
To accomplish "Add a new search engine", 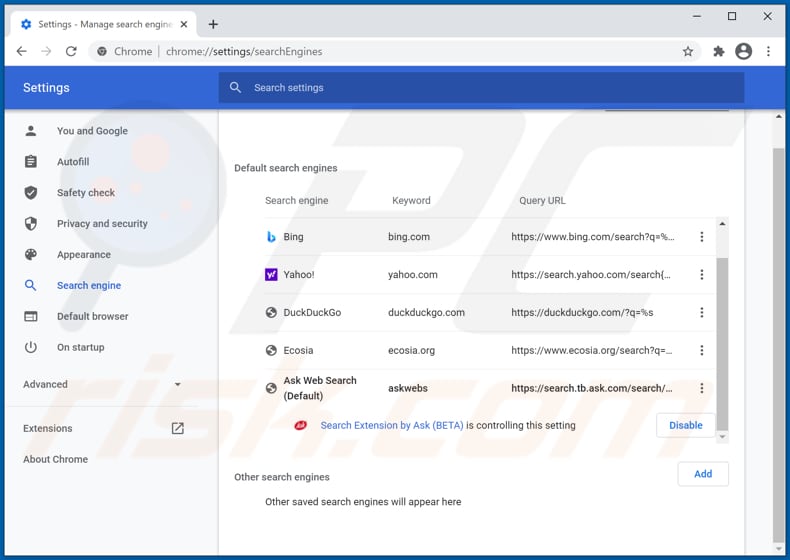I will [703, 474].
